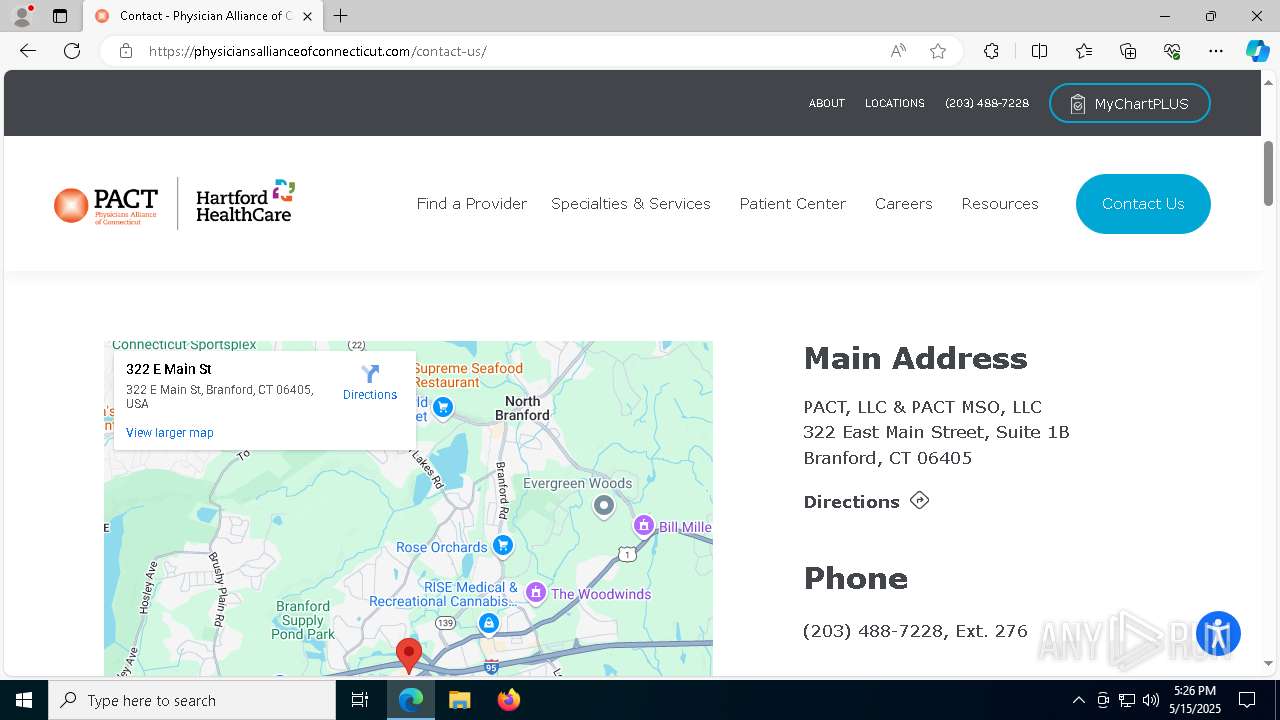Viewport: 1280px width, 720px height.
Task: Add this page to favorites star
Action: click(x=938, y=51)
